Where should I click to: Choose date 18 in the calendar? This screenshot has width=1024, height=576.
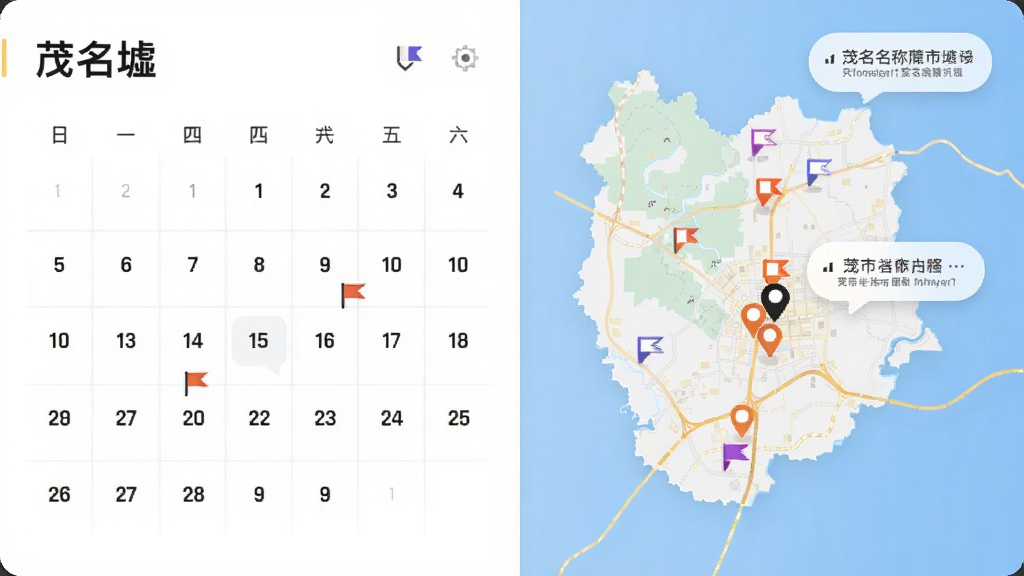pos(458,341)
